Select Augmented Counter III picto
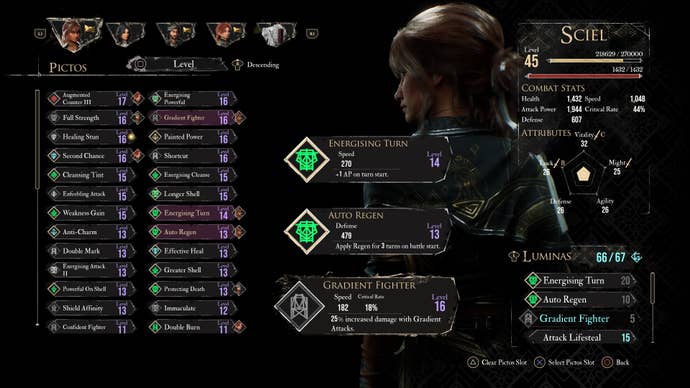 (x=91, y=99)
